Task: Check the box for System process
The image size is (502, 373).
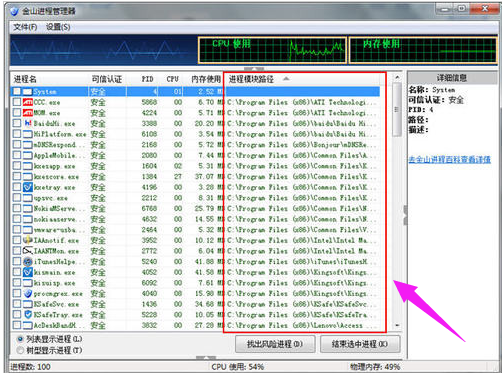Action: [17, 91]
